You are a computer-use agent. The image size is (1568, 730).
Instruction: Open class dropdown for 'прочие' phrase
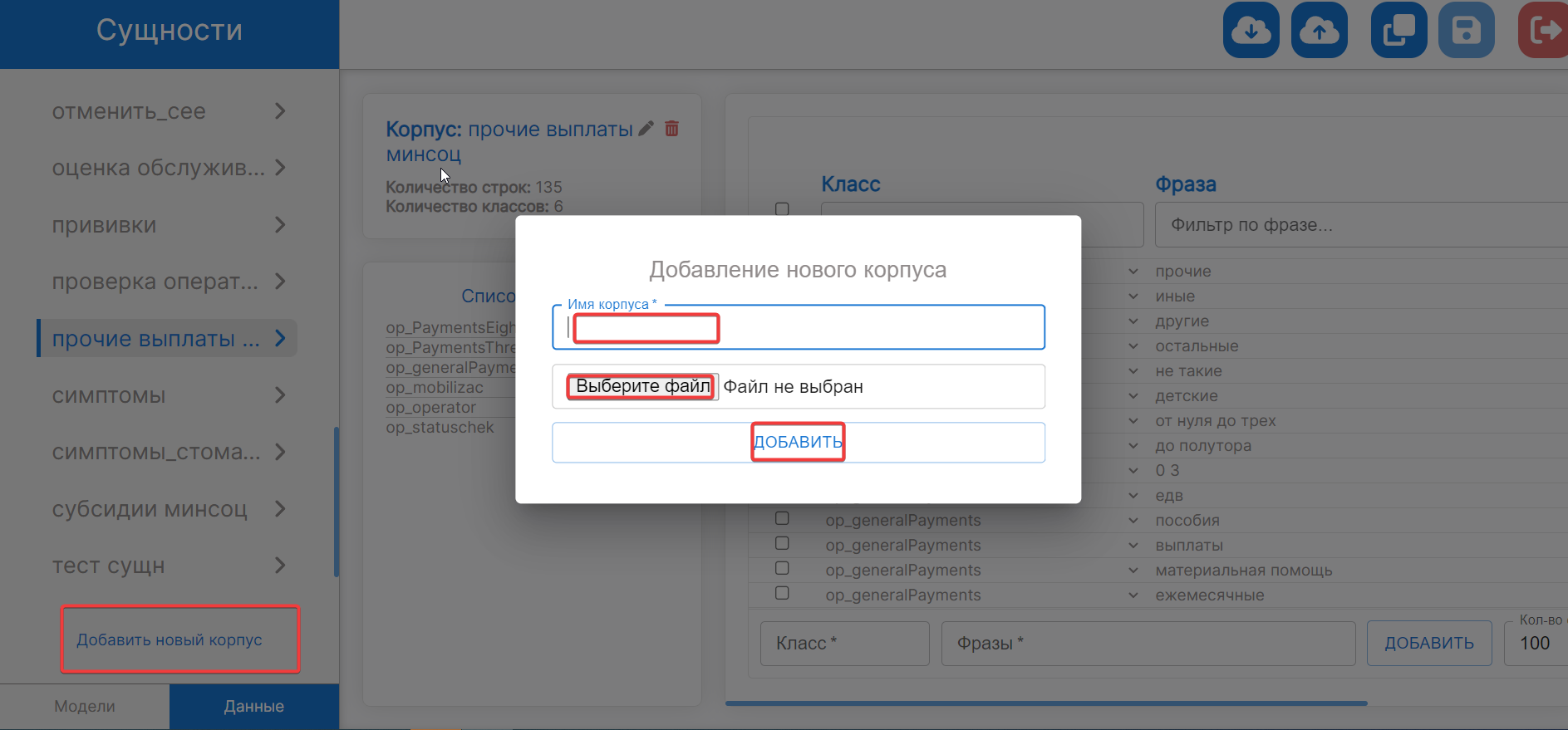pyautogui.click(x=1133, y=272)
